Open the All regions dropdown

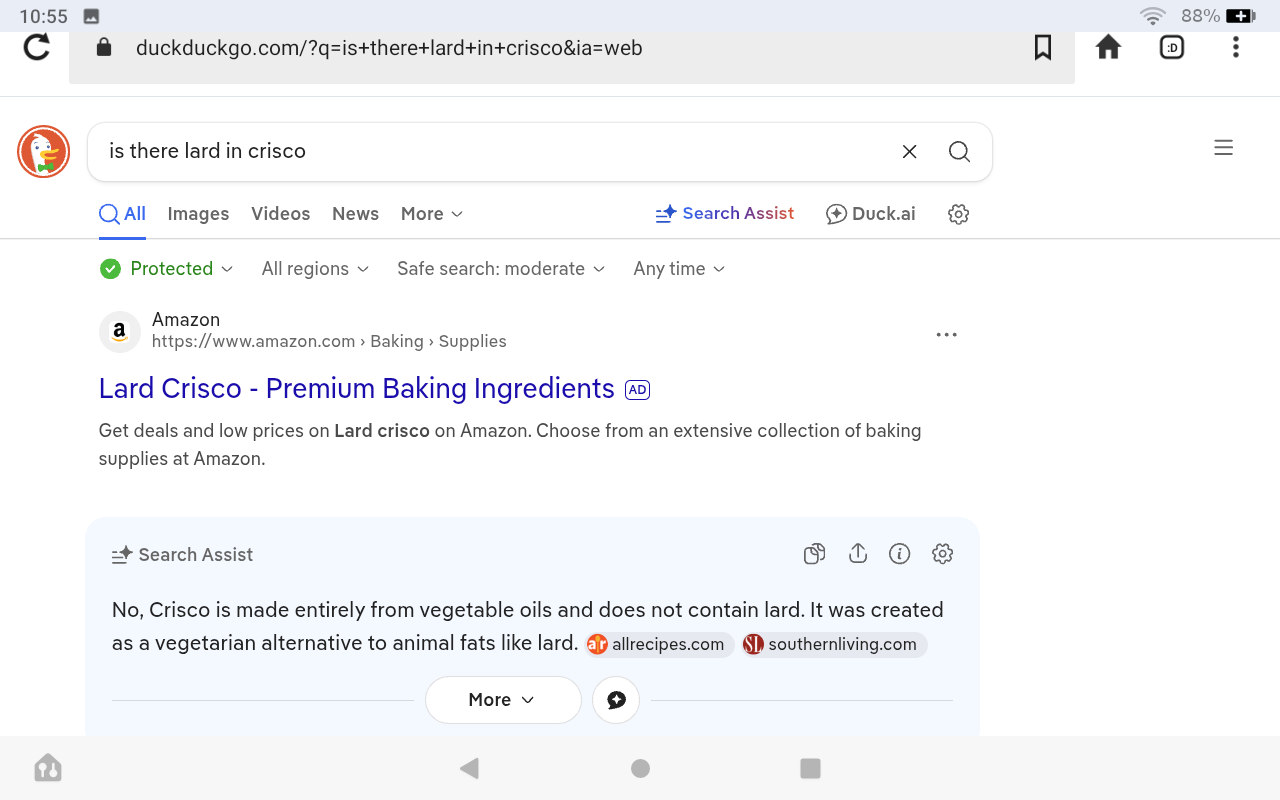(315, 269)
